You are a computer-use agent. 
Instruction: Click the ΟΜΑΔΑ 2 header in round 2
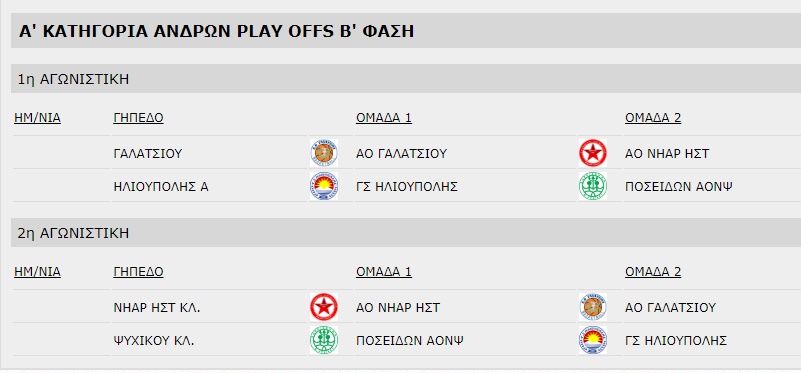(653, 272)
